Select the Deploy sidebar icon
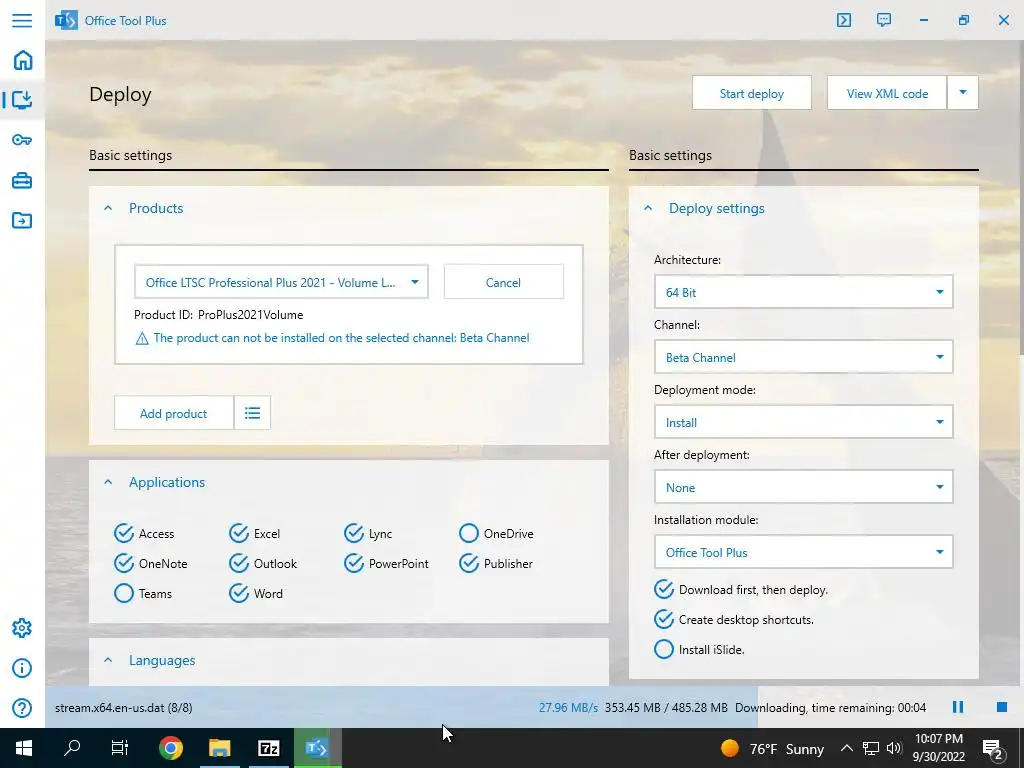 (22, 100)
